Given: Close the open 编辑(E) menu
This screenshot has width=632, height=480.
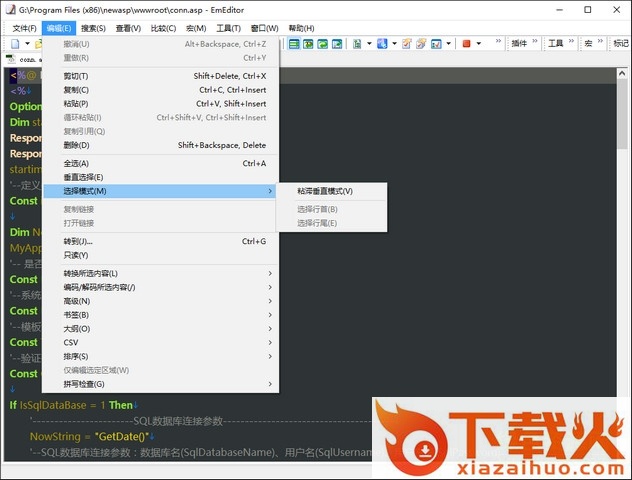Looking at the screenshot, I should [59, 28].
